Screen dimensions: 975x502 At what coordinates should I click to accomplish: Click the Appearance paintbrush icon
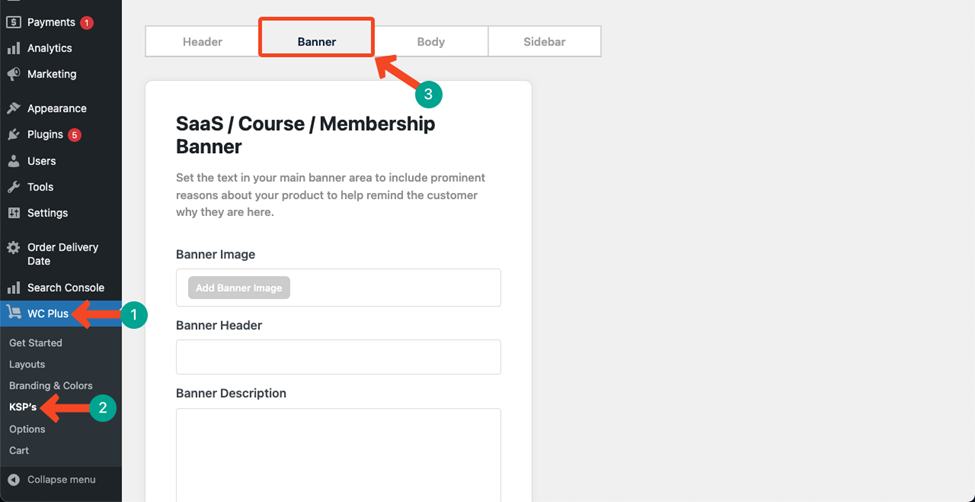[14, 108]
